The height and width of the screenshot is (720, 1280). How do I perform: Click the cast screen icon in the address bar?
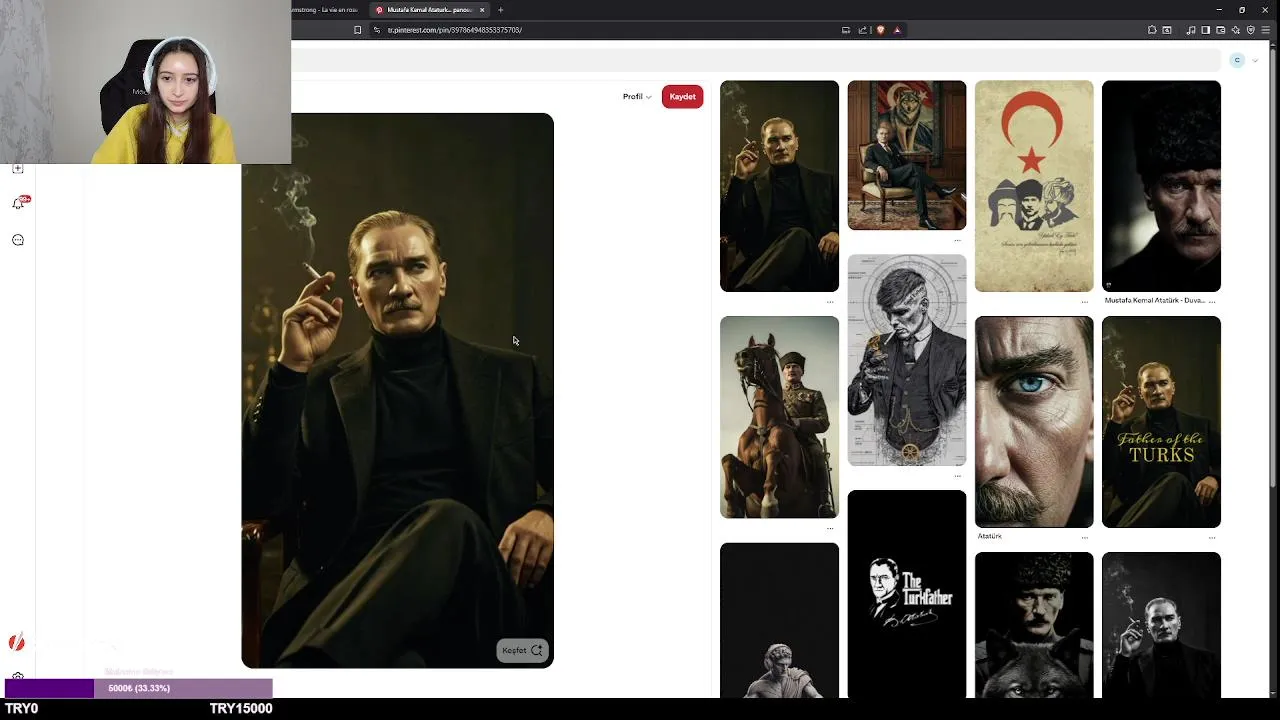846,30
